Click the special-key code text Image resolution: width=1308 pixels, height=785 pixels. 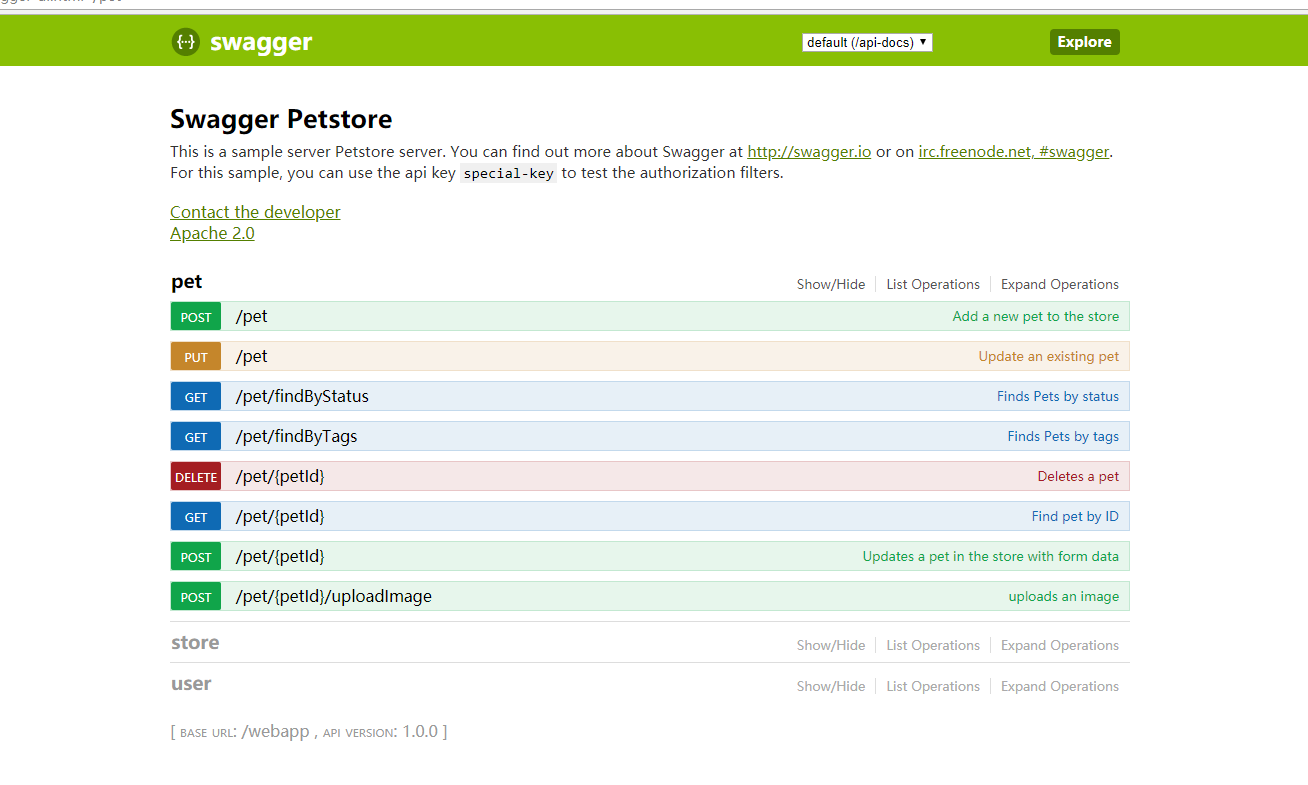pyautogui.click(x=508, y=173)
